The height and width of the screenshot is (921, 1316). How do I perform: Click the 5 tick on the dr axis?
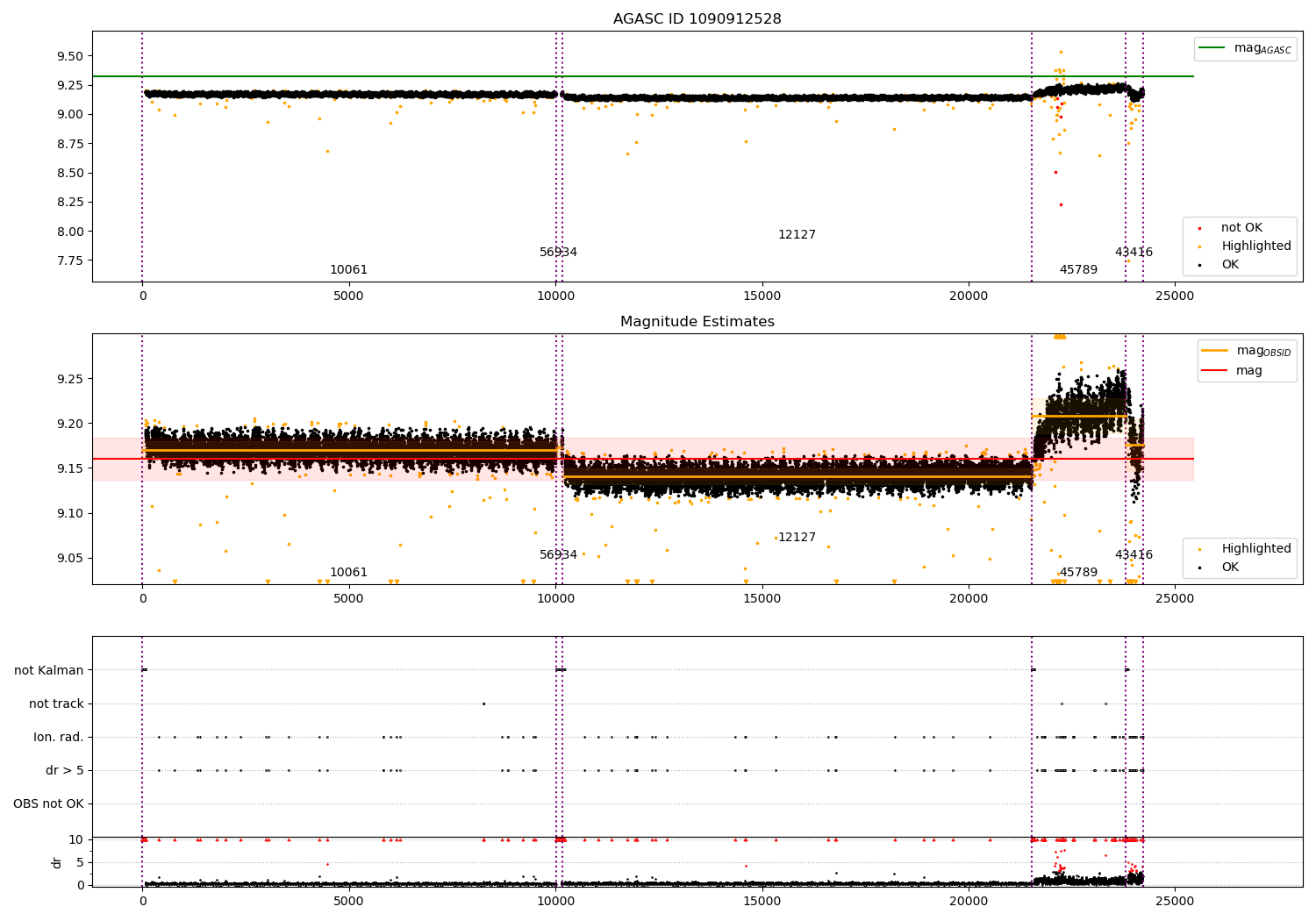pos(80,862)
